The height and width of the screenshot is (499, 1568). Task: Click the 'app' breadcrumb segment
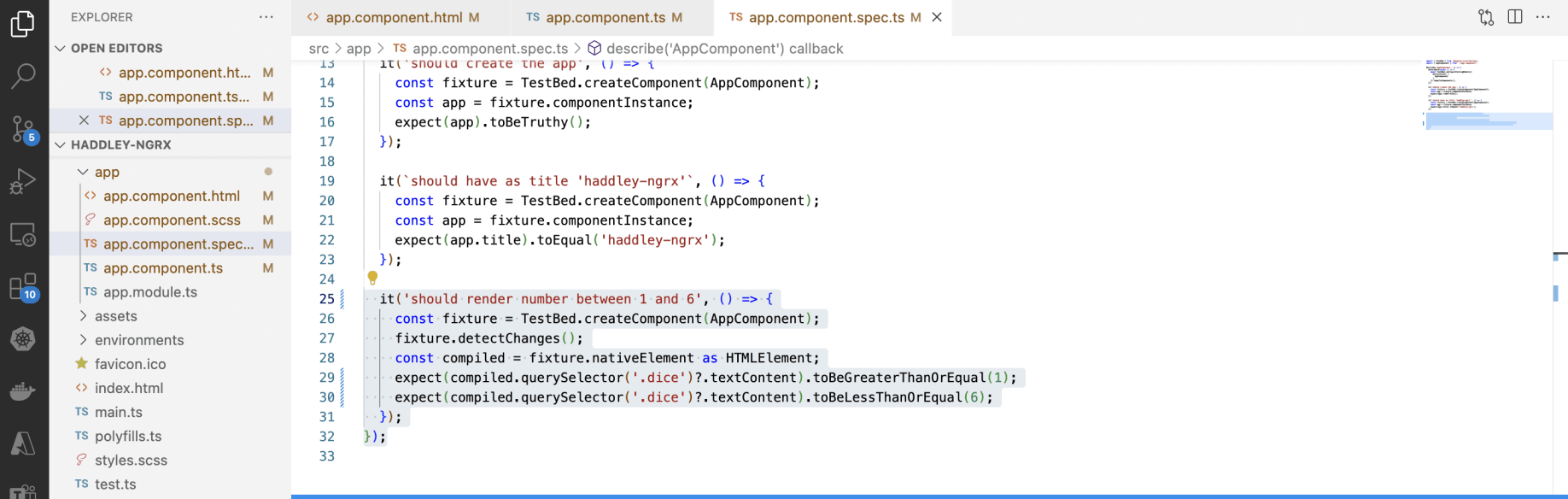pyautogui.click(x=359, y=49)
